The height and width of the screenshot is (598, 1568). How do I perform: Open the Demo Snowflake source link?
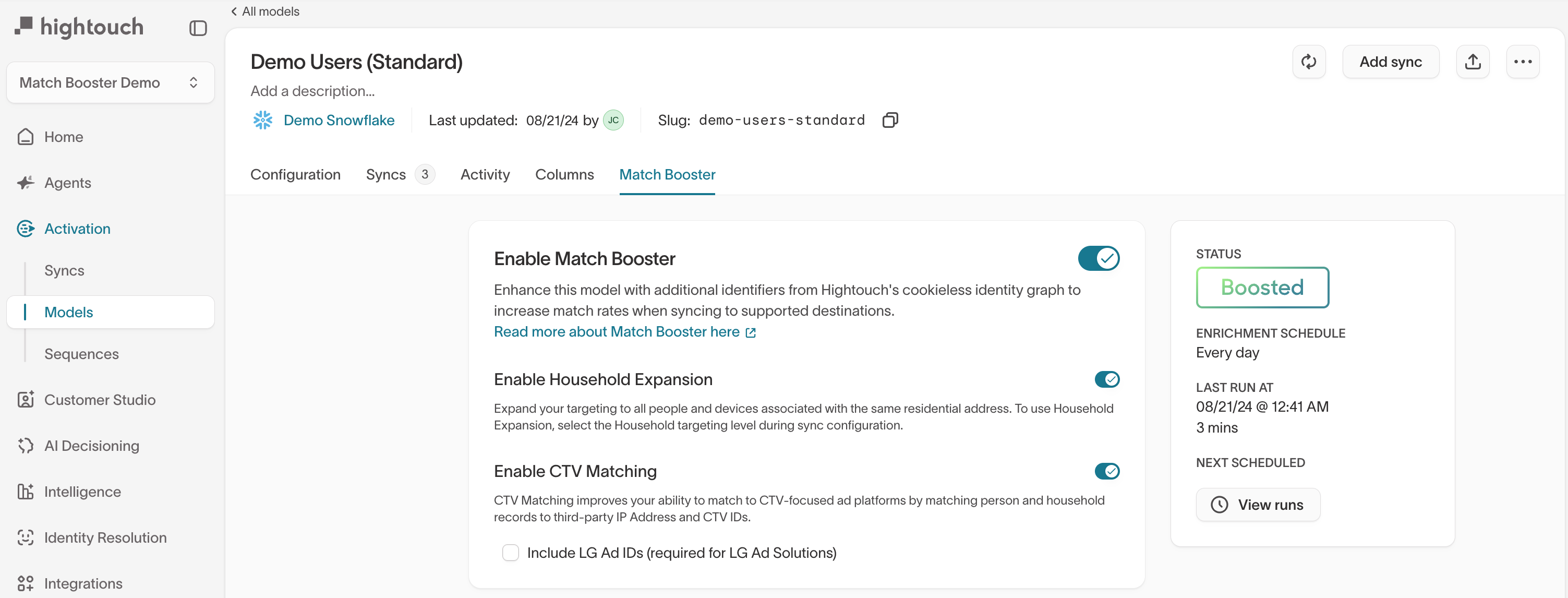click(x=339, y=120)
